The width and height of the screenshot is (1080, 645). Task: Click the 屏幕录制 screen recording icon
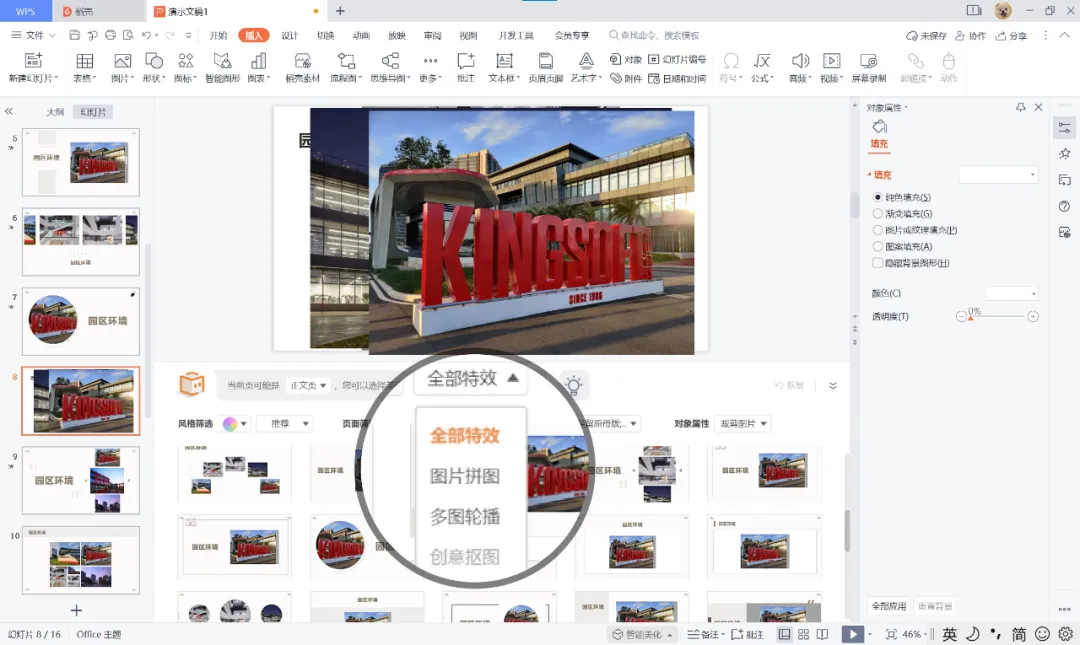(x=869, y=68)
